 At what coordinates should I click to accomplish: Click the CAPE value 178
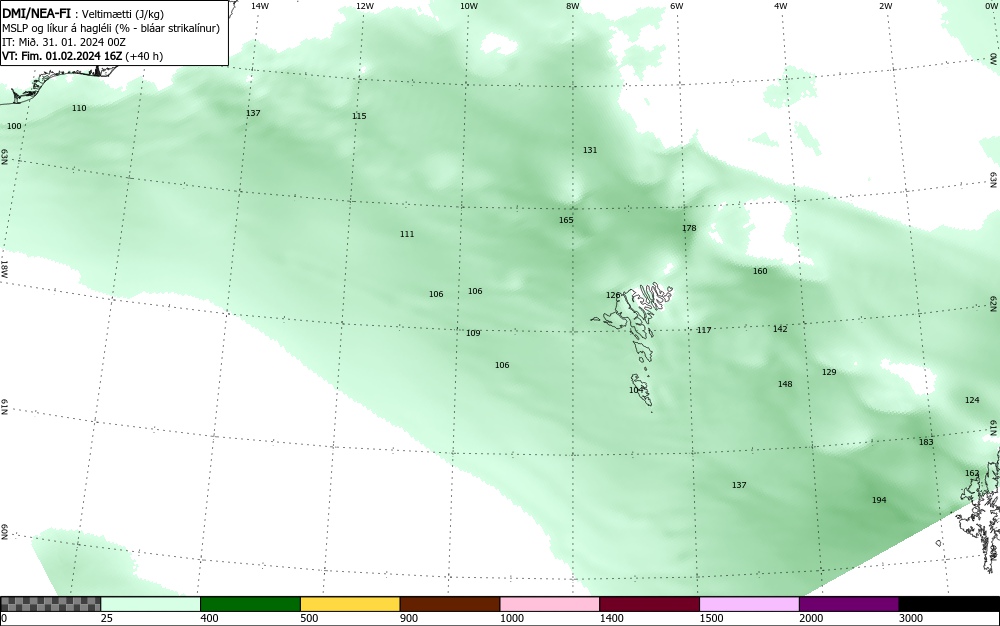click(x=689, y=228)
